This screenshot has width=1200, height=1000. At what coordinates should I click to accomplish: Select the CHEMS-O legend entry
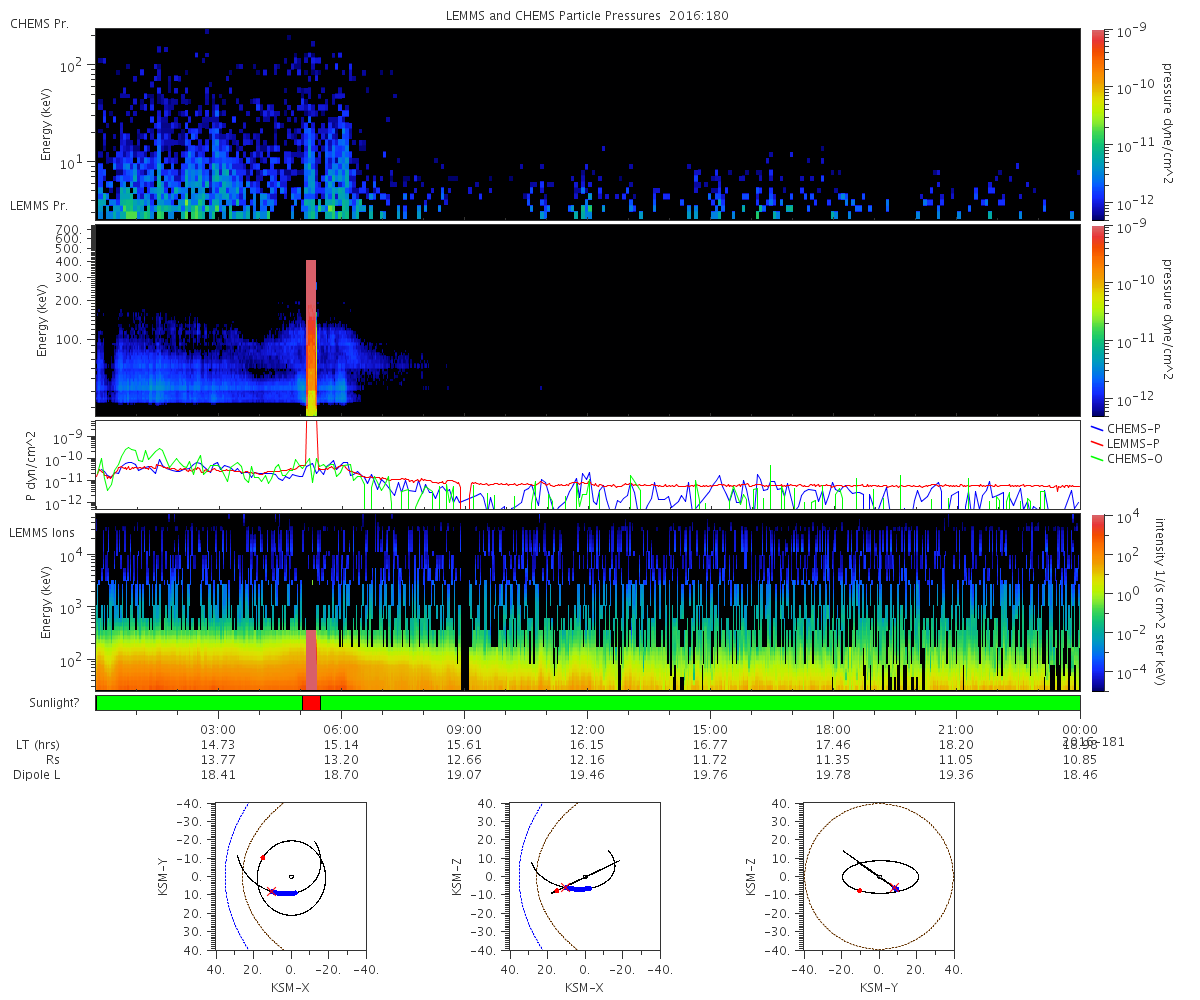pyautogui.click(x=1125, y=458)
